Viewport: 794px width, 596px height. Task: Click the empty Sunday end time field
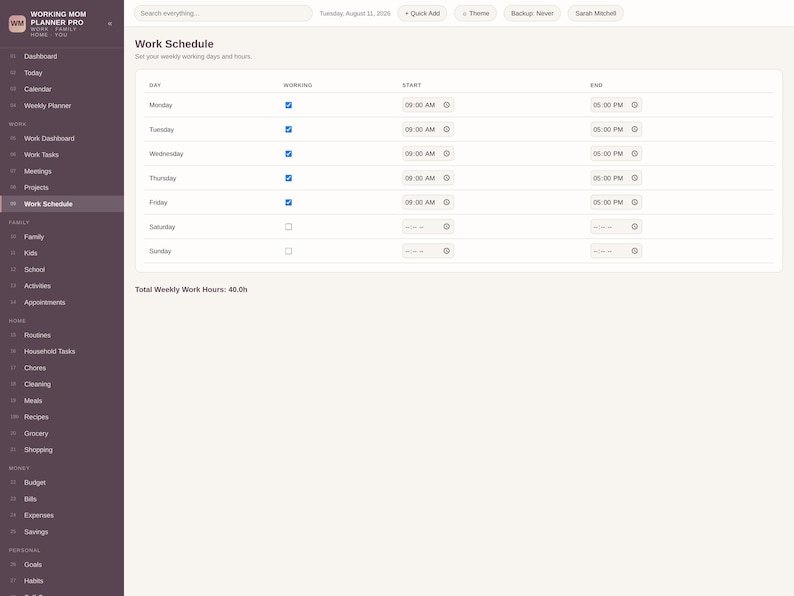tap(616, 251)
